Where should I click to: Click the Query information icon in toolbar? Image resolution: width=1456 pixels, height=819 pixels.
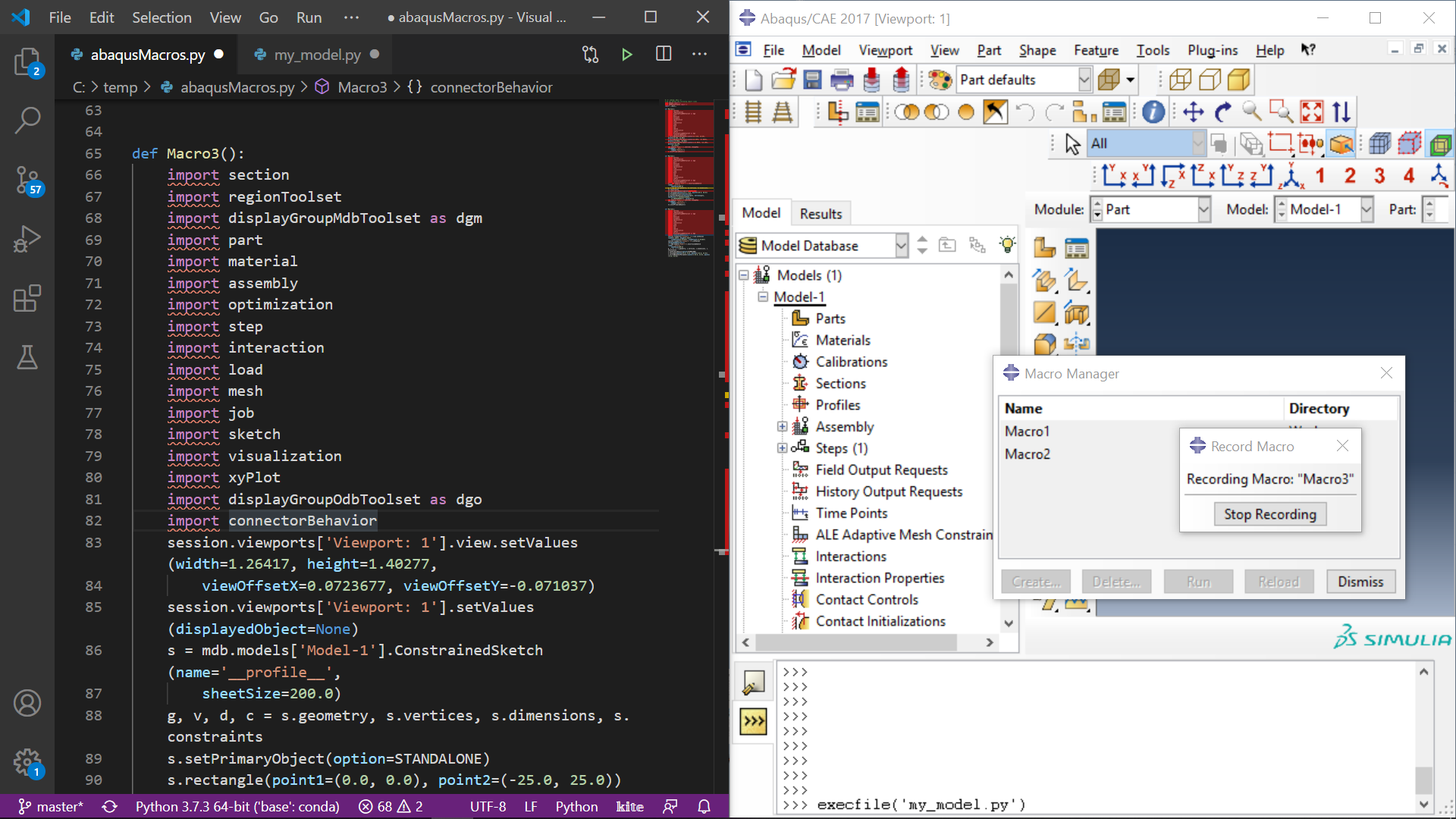click(1153, 112)
